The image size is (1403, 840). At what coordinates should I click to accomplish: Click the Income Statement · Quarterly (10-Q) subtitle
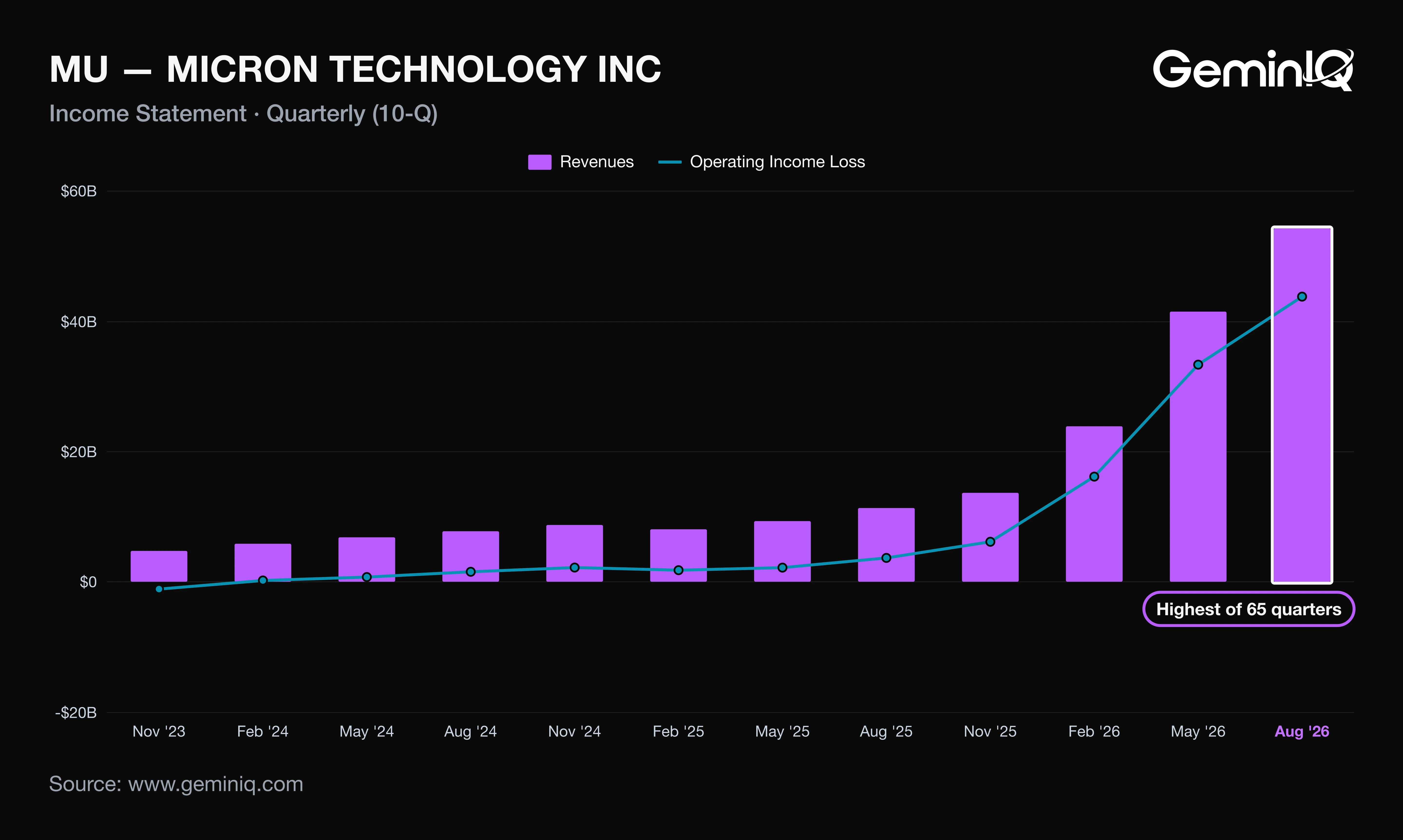(244, 114)
